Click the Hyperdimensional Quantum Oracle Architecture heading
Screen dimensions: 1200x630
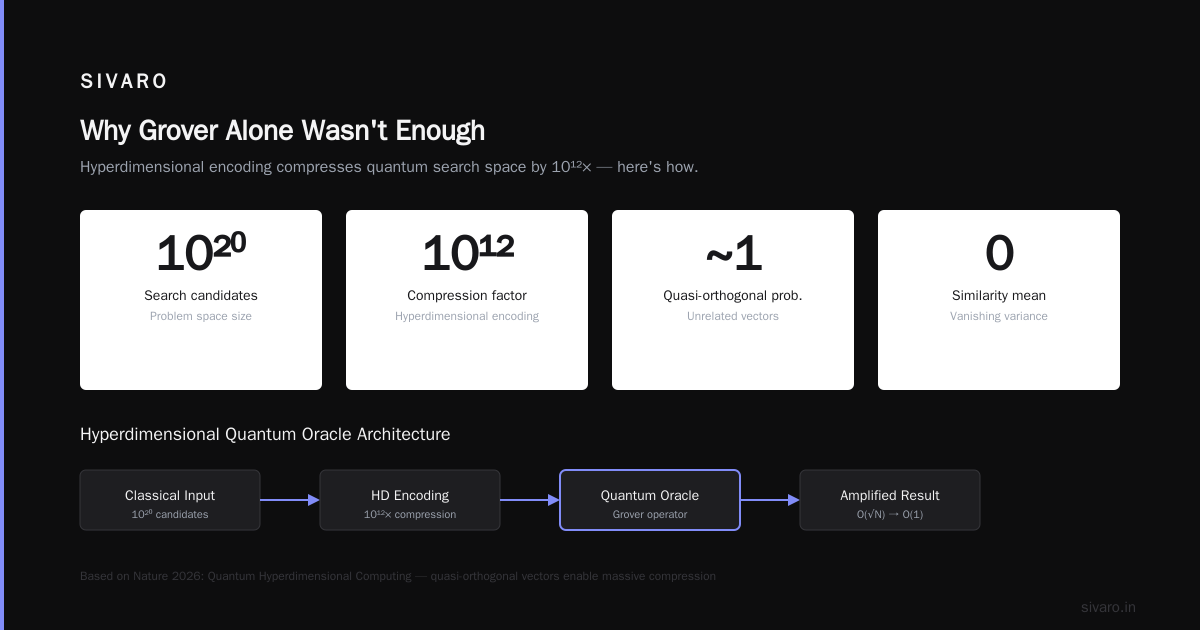pos(265,434)
